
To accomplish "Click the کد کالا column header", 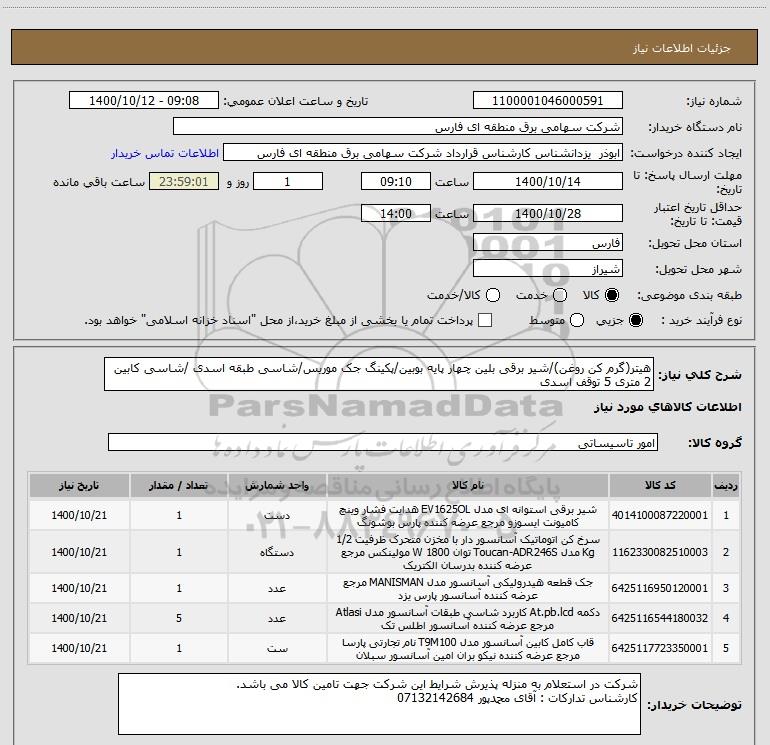I will click(x=660, y=486).
